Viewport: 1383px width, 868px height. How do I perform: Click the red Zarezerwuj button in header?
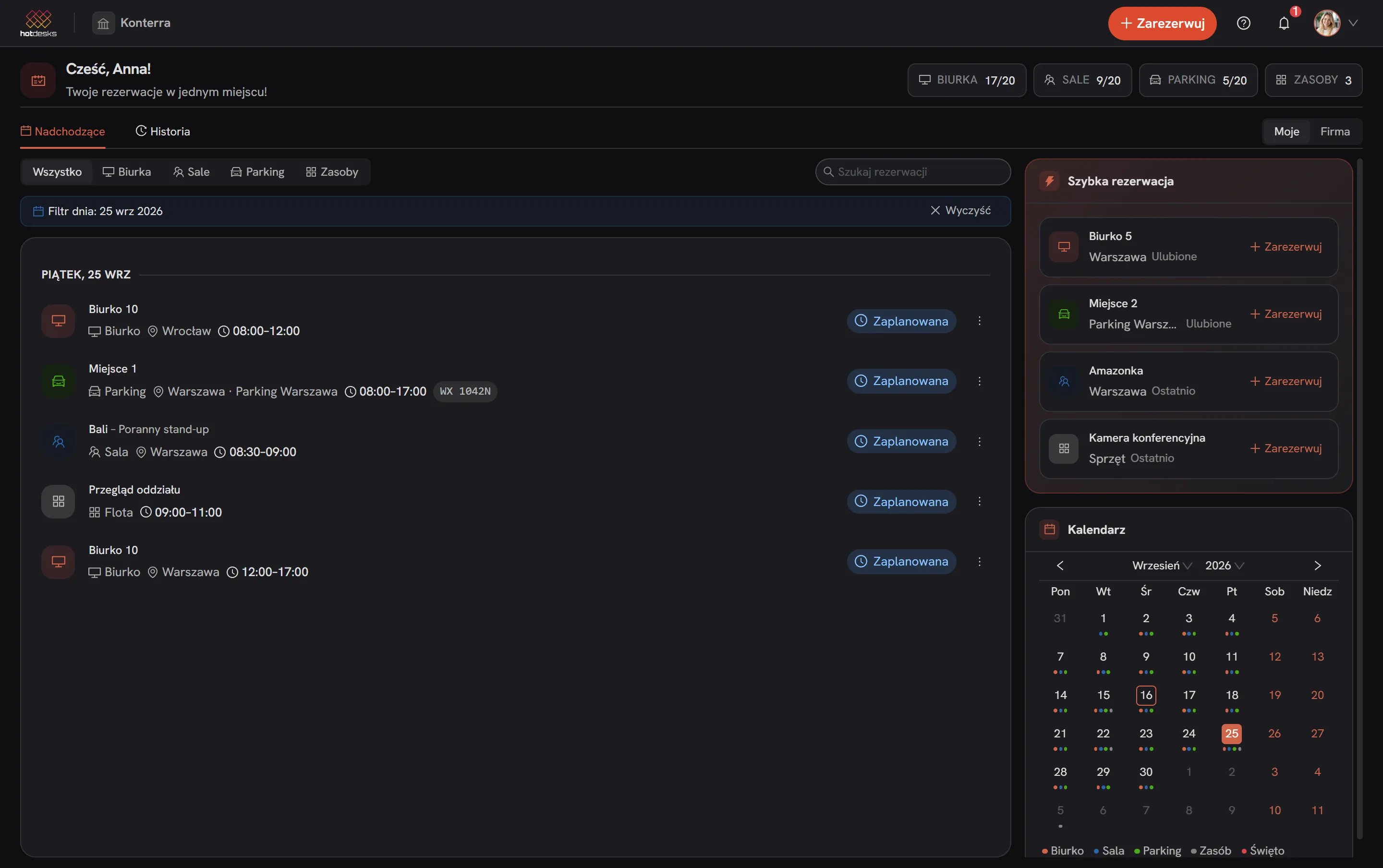[1162, 23]
